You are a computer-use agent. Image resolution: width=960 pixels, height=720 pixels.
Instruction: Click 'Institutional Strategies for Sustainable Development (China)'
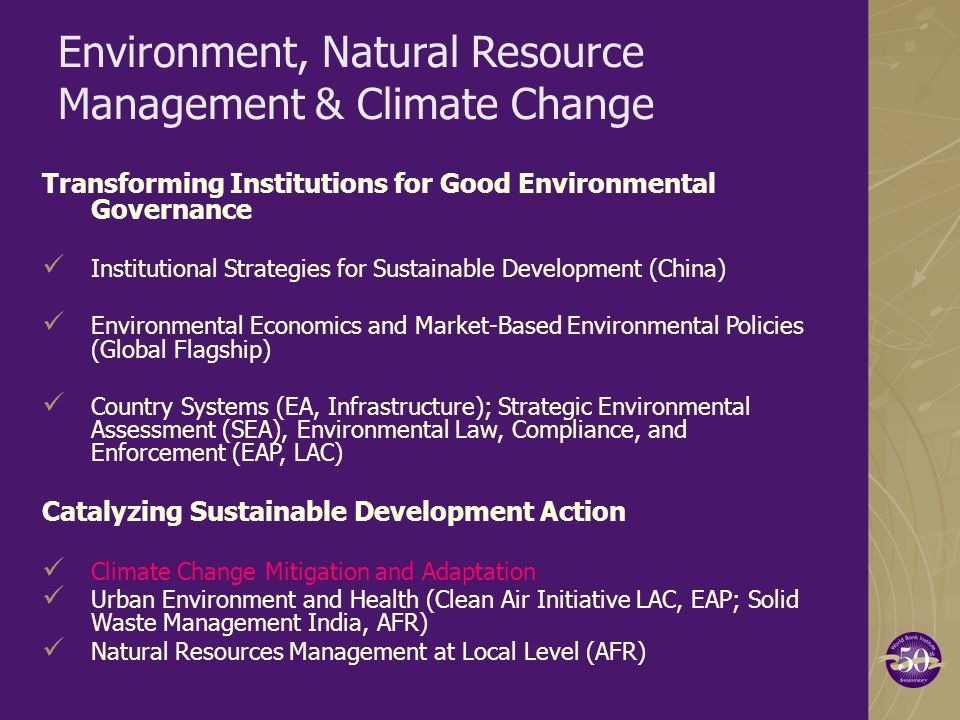click(x=408, y=269)
